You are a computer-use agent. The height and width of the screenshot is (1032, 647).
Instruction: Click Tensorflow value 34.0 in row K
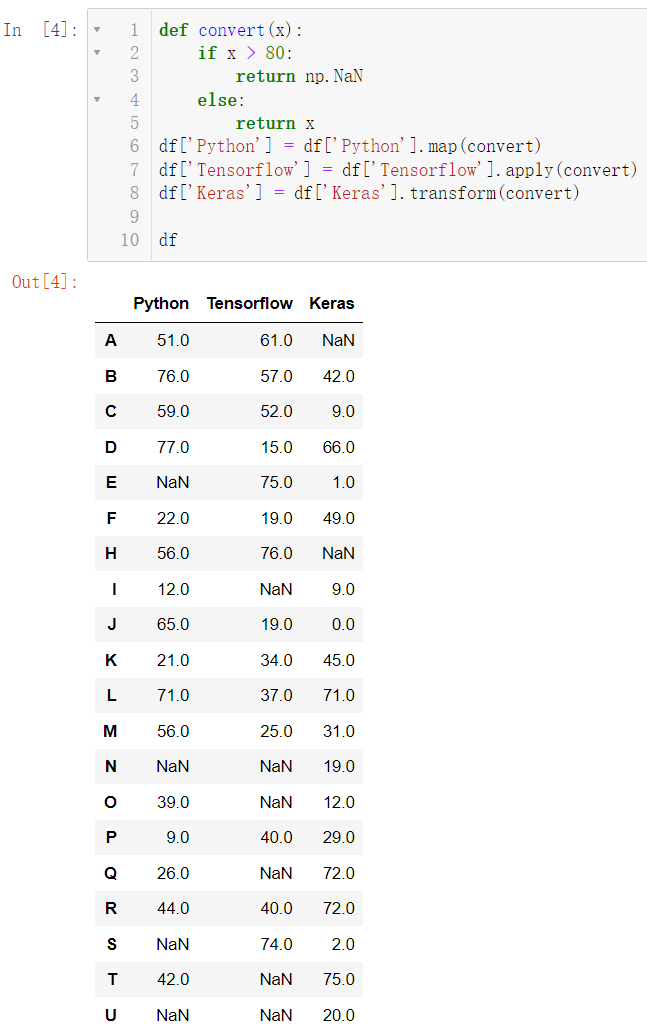click(x=276, y=660)
